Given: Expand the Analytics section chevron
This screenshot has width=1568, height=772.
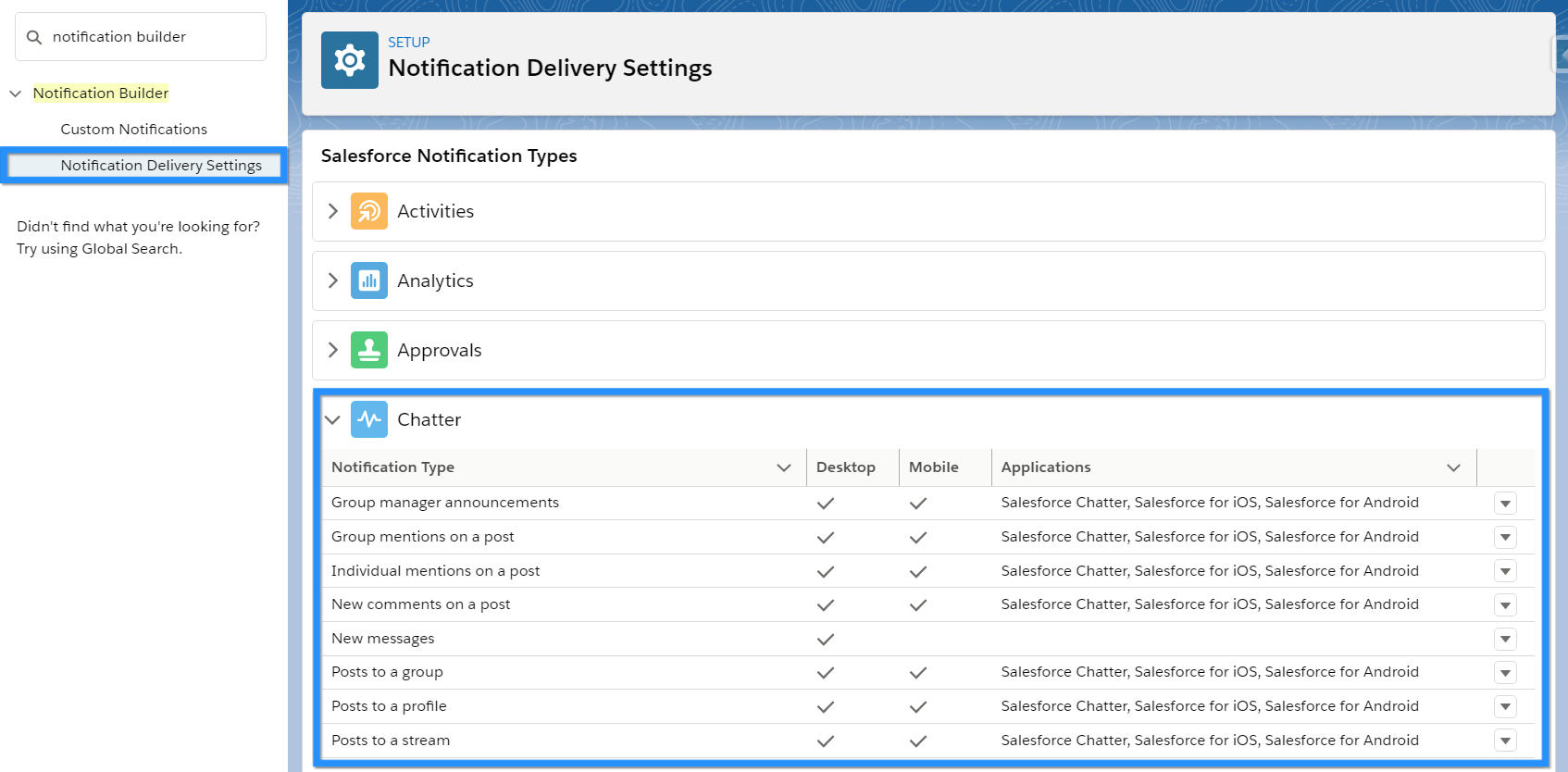Looking at the screenshot, I should pyautogui.click(x=333, y=280).
